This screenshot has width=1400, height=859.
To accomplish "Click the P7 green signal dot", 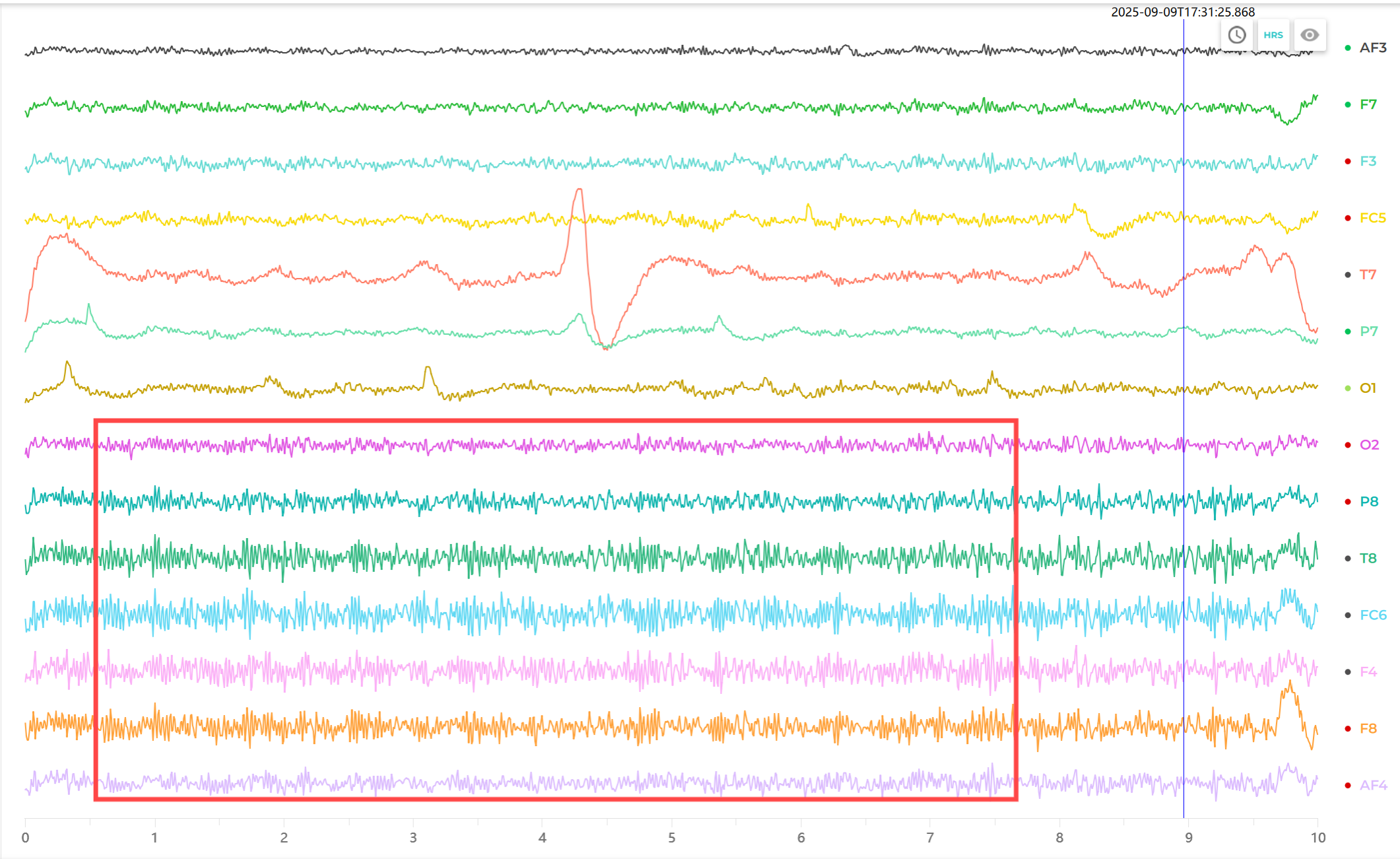I will point(1348,331).
